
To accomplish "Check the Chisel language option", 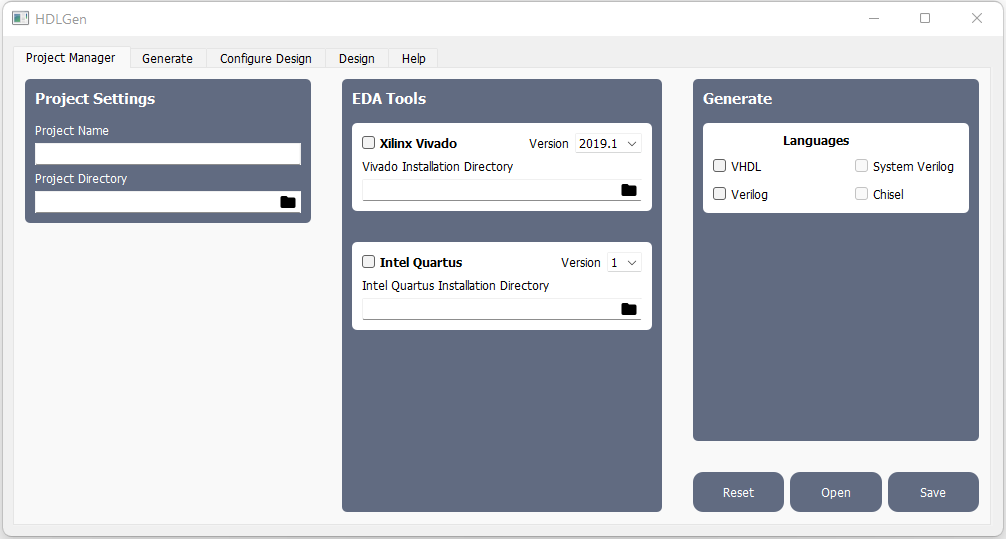I will point(861,194).
